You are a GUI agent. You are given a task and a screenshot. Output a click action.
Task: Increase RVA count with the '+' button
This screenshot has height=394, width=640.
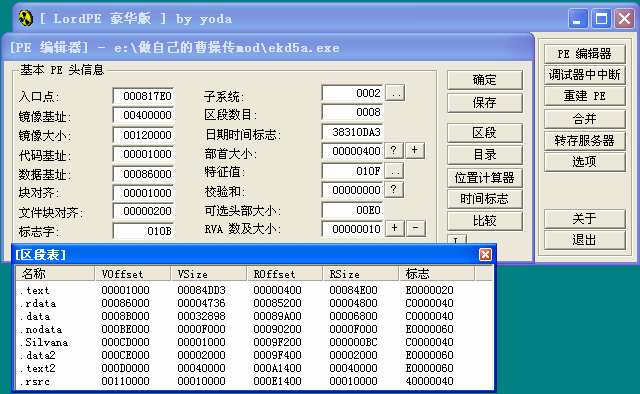tap(395, 228)
